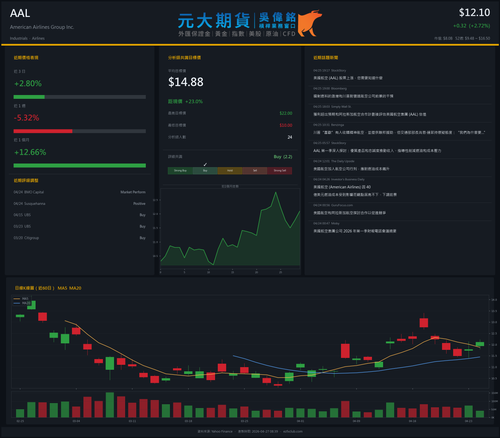
Task: Click the Positive rating label
Action: (x=139, y=204)
